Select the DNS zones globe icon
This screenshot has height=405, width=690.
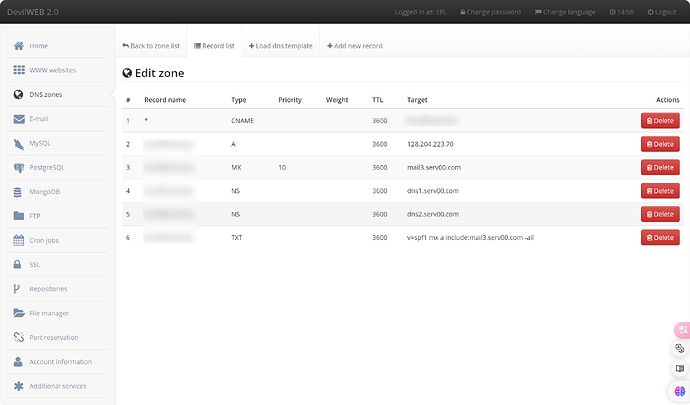(x=18, y=94)
